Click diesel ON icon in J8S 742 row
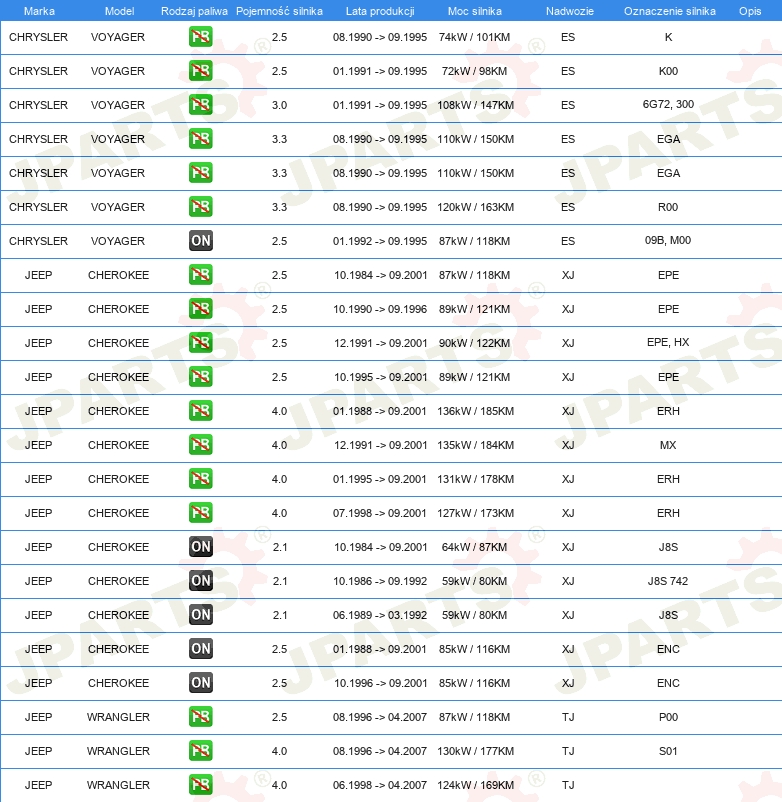Viewport: 782px width, 802px height. (x=201, y=581)
